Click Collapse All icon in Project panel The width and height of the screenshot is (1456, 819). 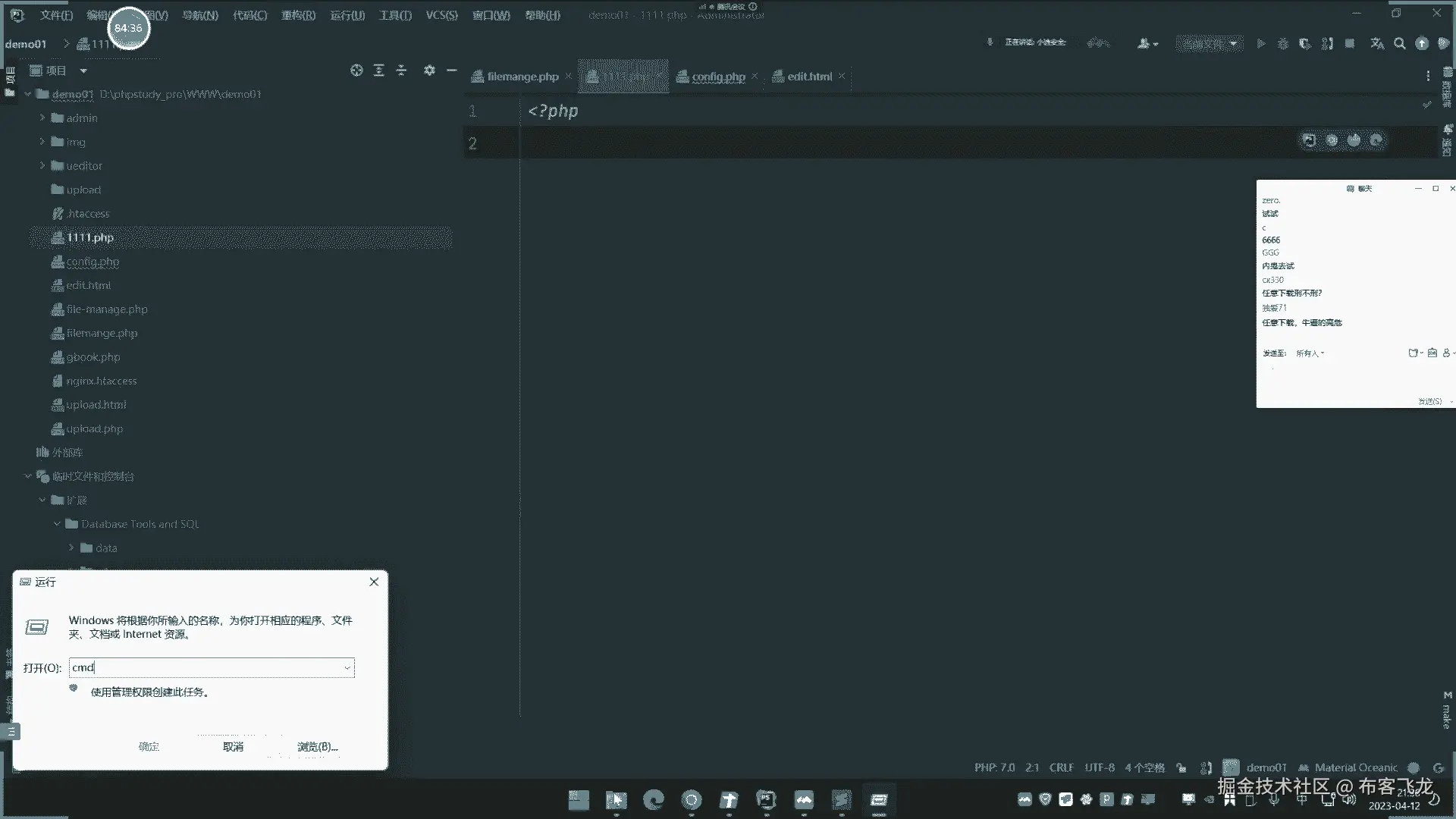pyautogui.click(x=401, y=71)
